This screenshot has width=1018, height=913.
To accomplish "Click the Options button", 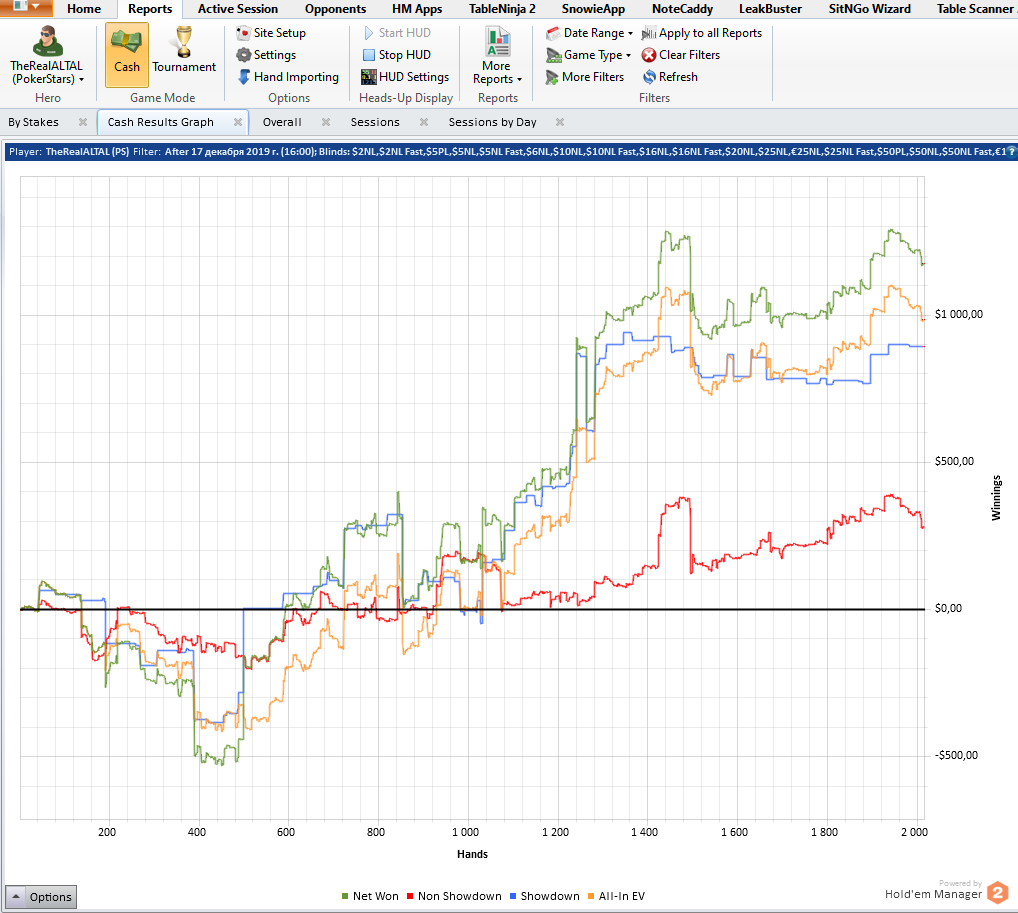I will click(41, 896).
